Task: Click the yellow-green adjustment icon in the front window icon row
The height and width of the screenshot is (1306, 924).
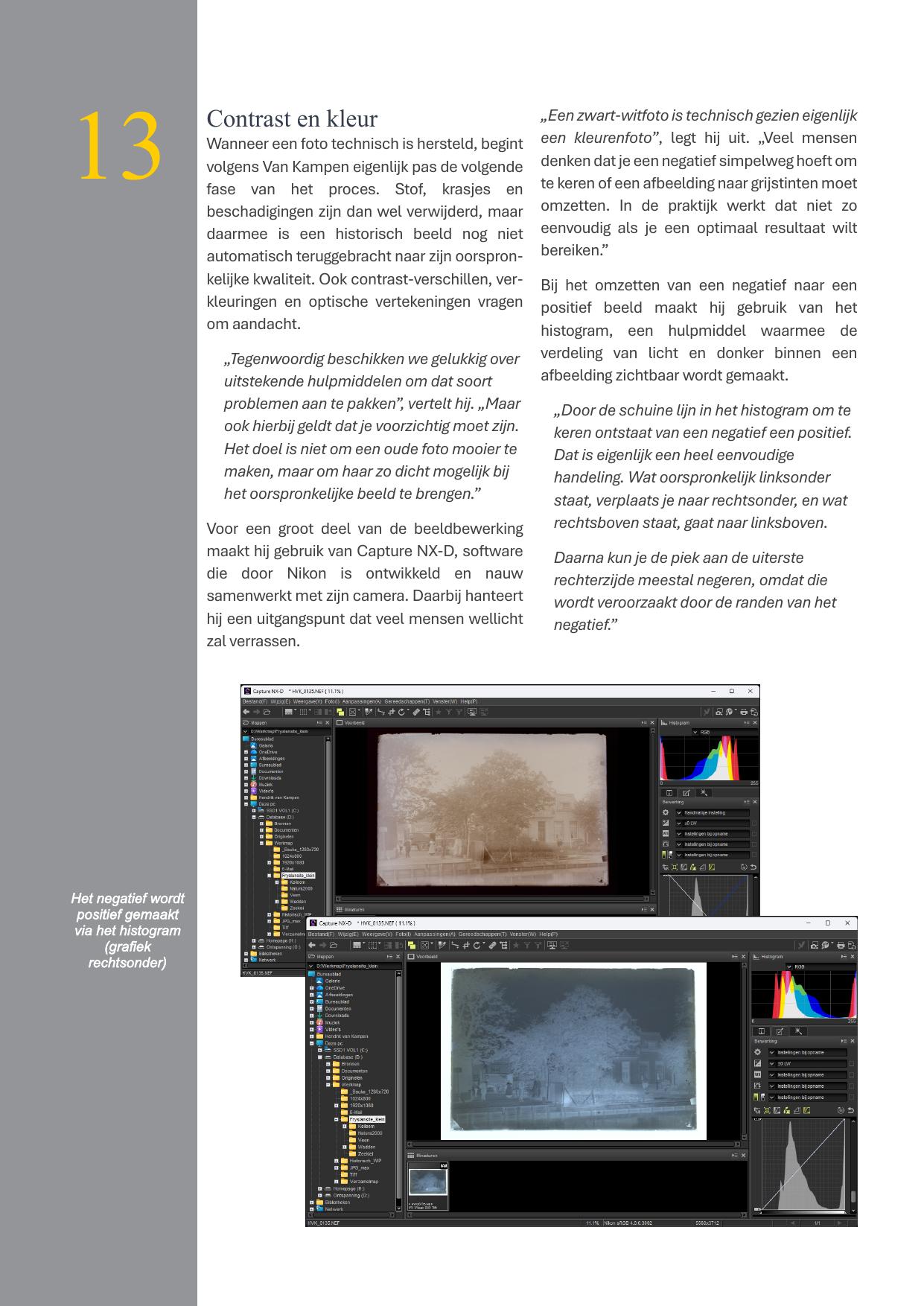Action: point(806,1110)
